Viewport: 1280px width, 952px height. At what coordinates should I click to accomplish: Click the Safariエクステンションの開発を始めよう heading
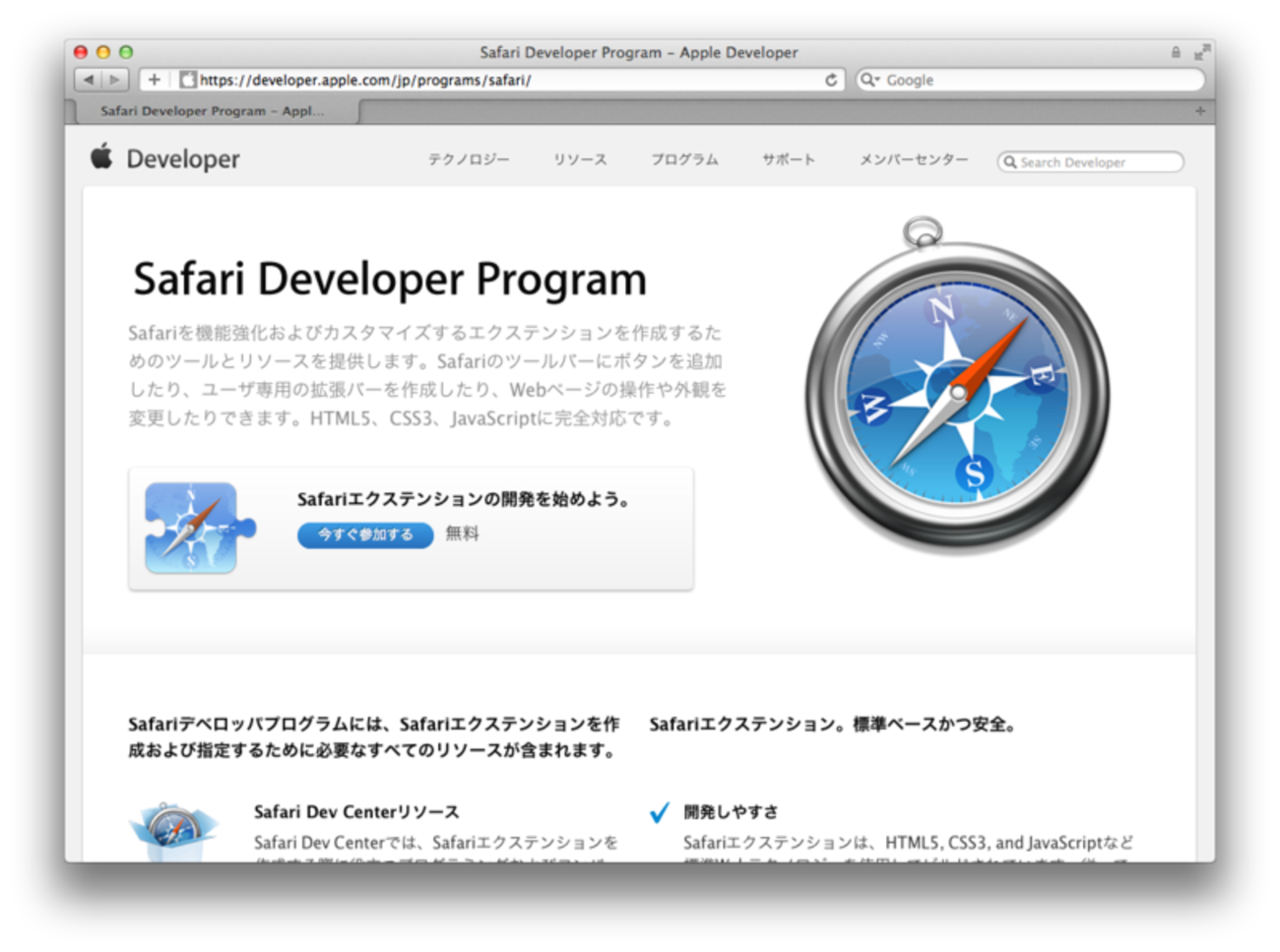pos(464,499)
